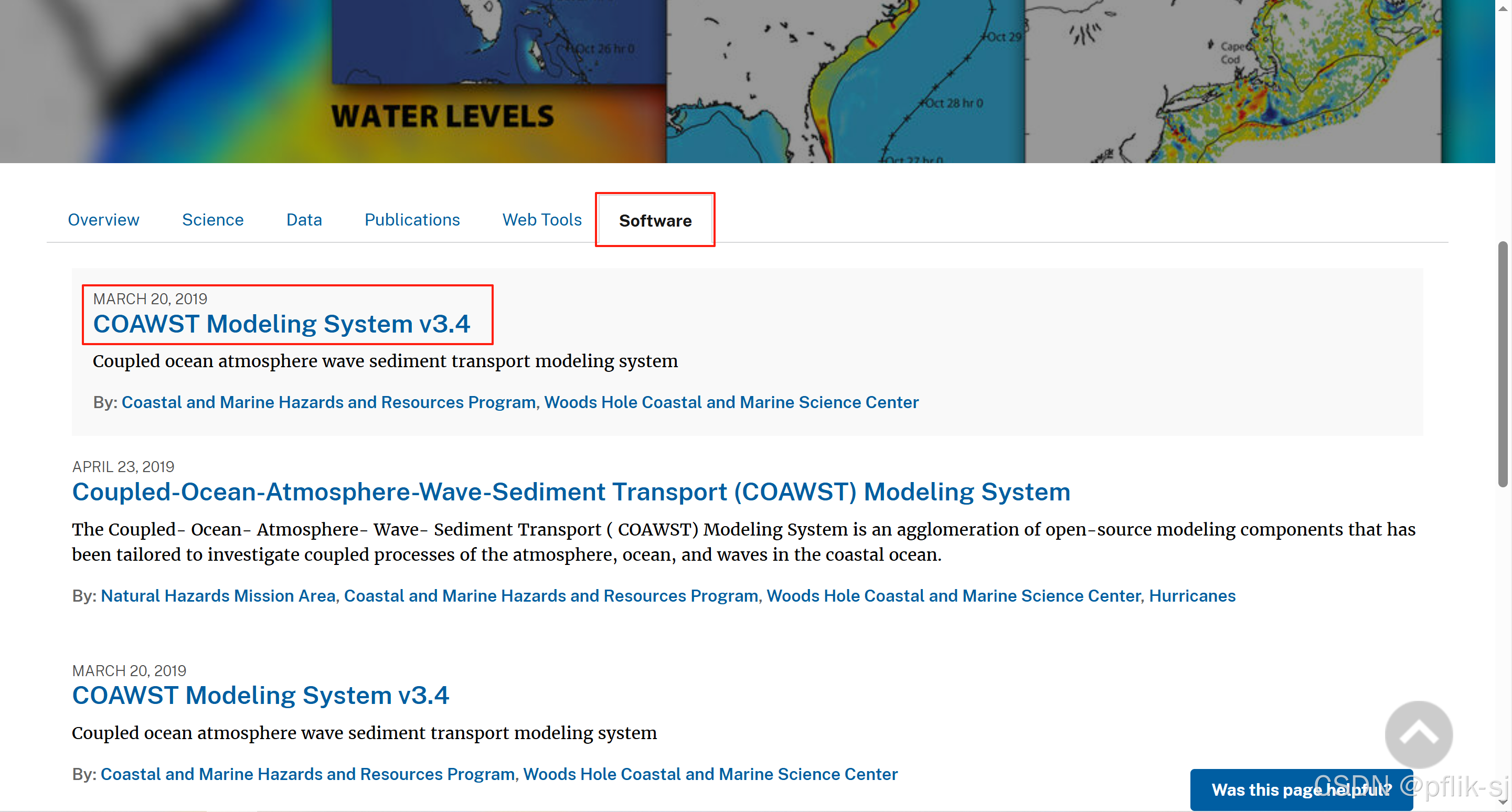Click the Software tab
The height and width of the screenshot is (812, 1512).
point(655,221)
